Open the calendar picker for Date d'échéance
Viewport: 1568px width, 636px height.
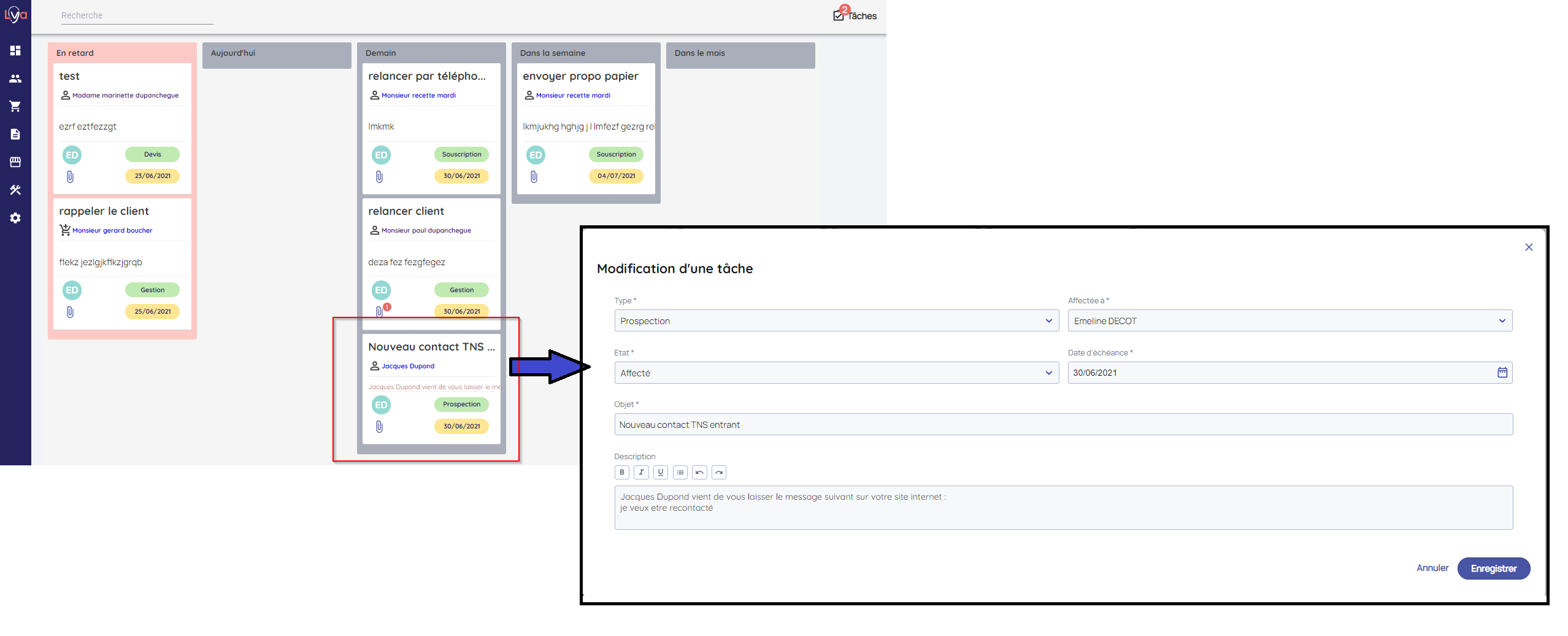[x=1502, y=373]
